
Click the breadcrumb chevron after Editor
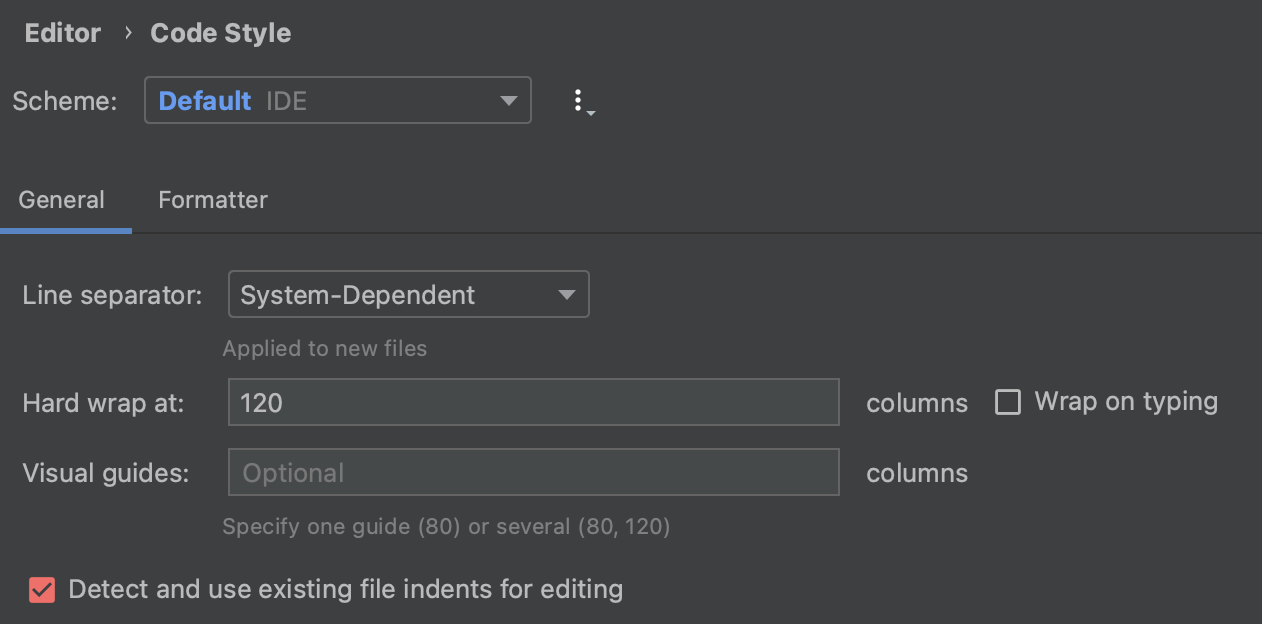128,33
